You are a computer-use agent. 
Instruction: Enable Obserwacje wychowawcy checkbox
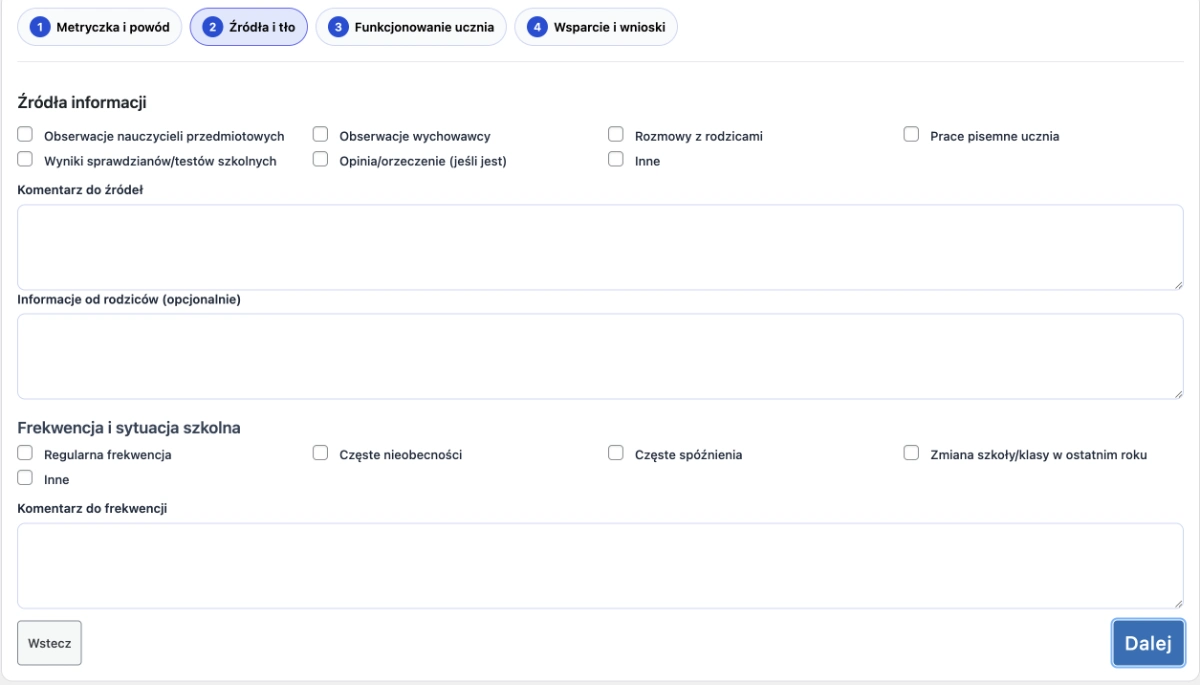point(321,135)
